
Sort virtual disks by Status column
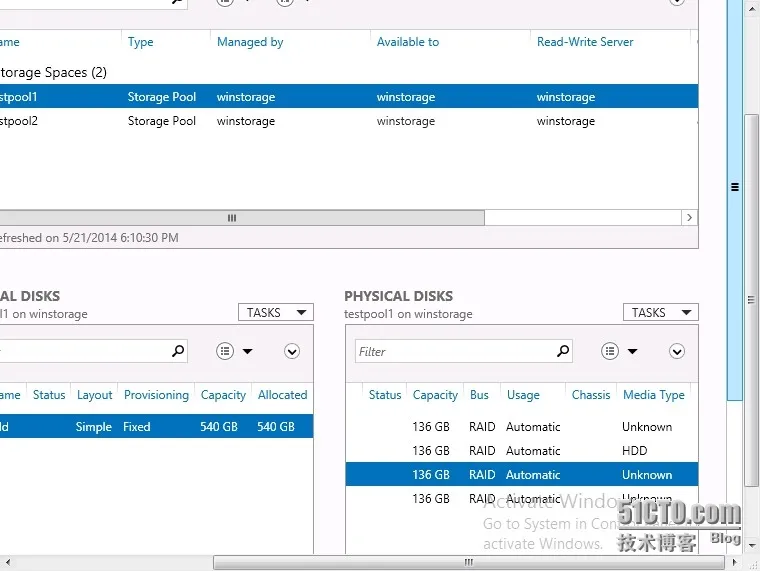[x=49, y=395]
